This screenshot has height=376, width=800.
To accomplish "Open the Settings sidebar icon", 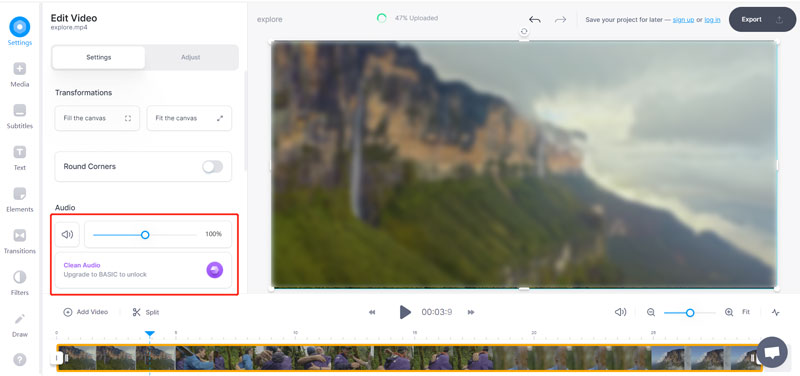I will pyautogui.click(x=19, y=27).
